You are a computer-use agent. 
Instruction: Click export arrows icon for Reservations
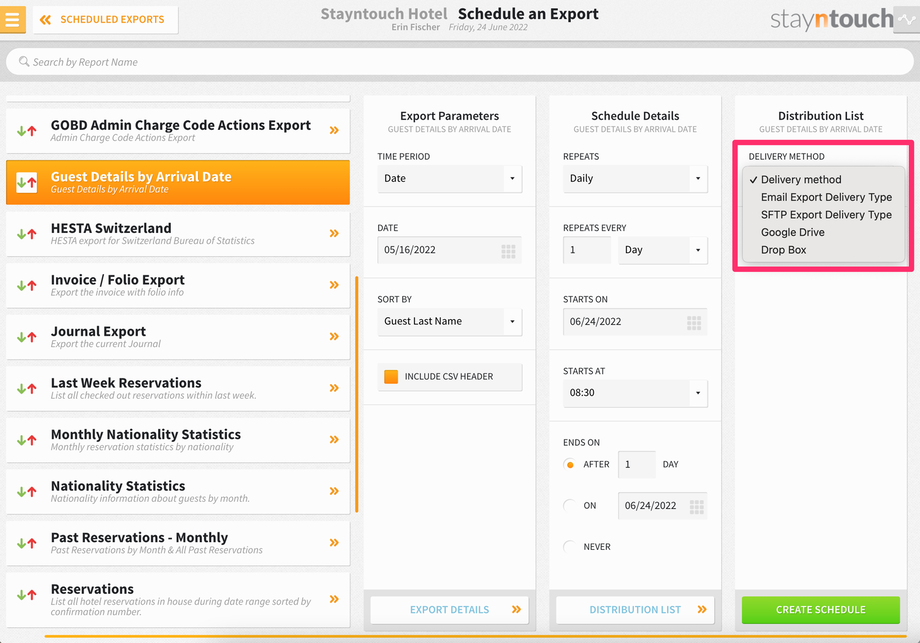pos(26,595)
